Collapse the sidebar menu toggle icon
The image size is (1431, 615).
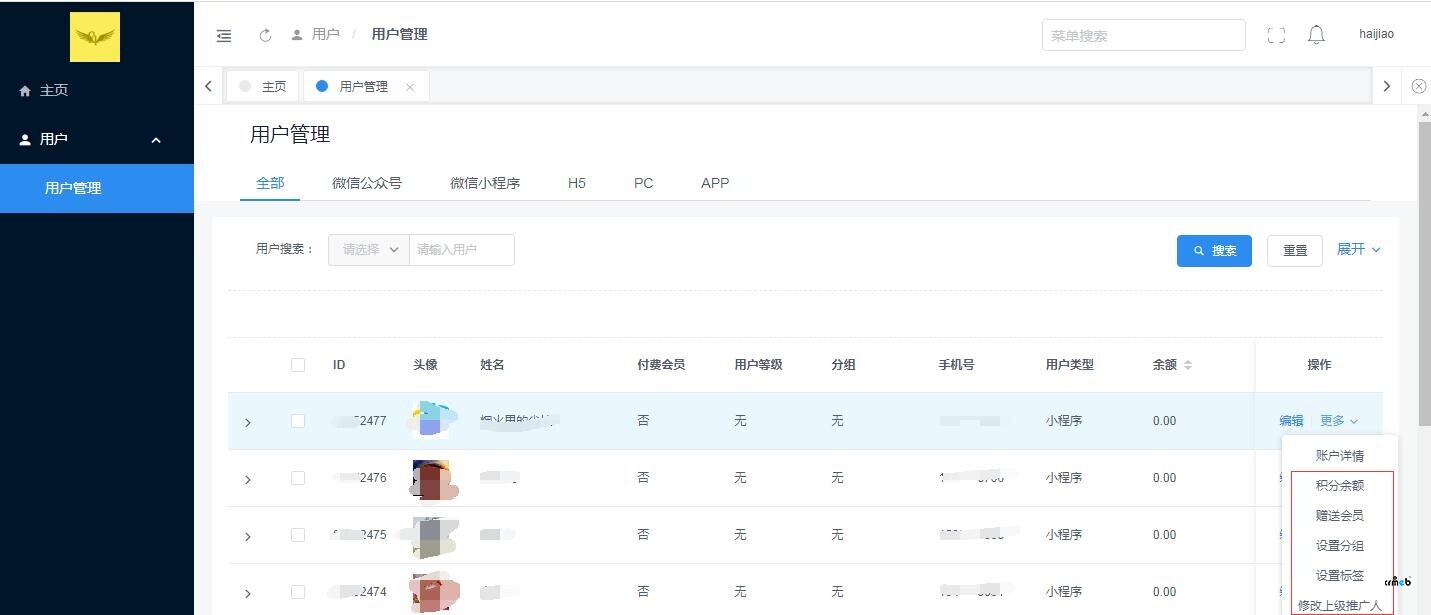click(x=224, y=35)
